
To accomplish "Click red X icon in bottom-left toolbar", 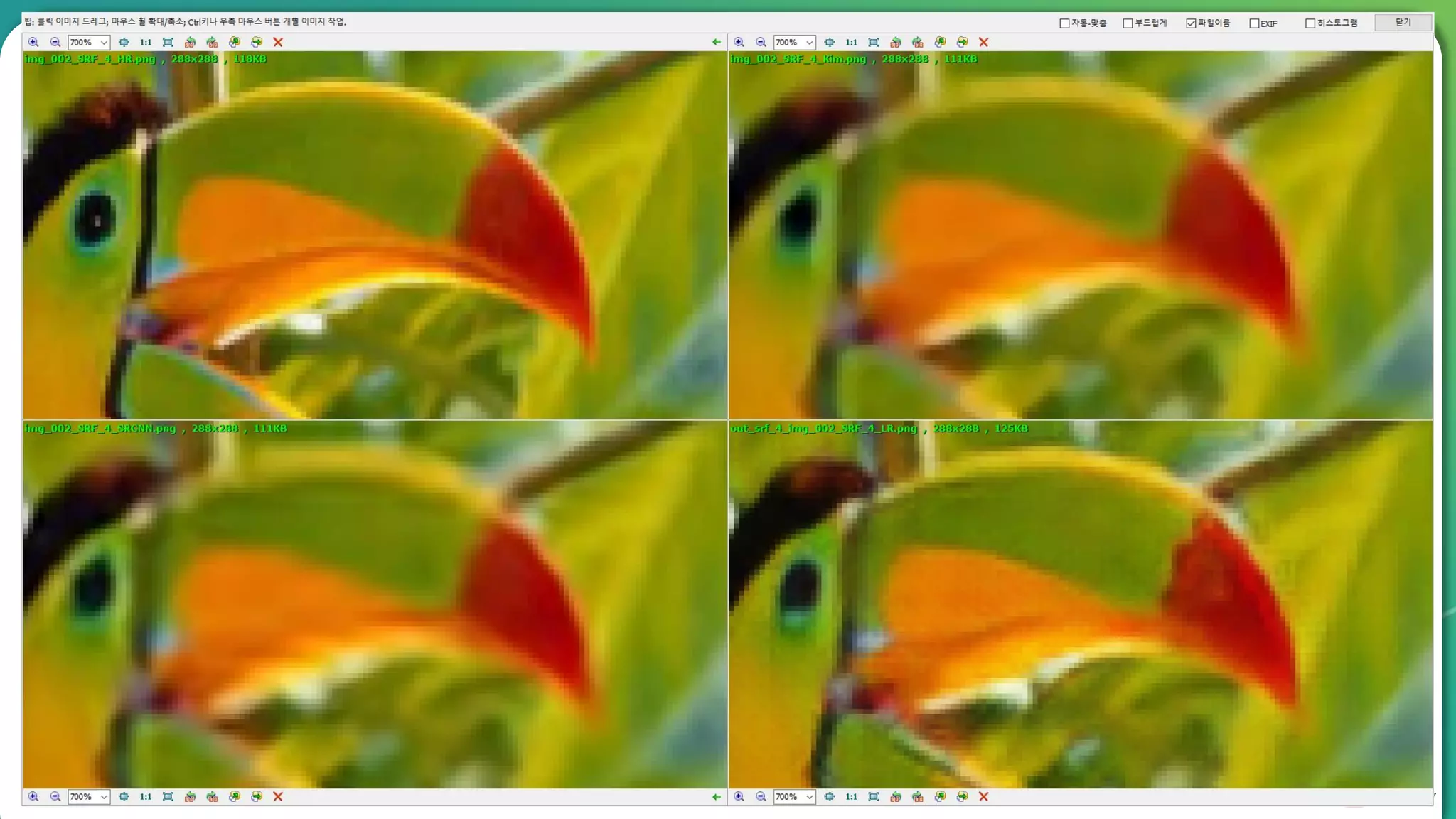I will (278, 797).
